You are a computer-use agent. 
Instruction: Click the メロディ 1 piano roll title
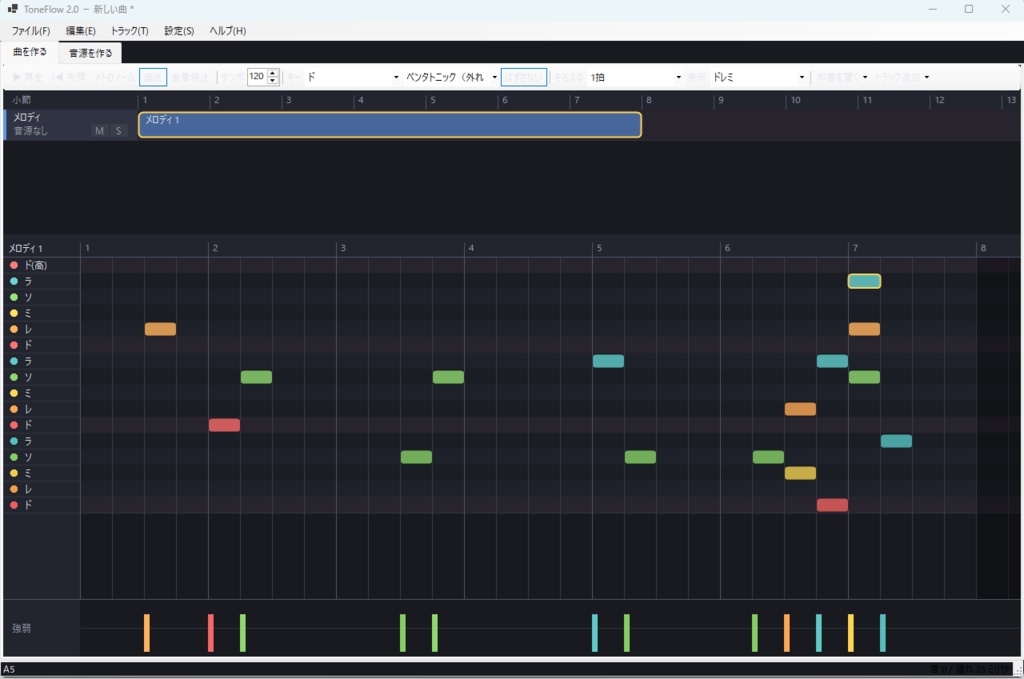pos(25,249)
